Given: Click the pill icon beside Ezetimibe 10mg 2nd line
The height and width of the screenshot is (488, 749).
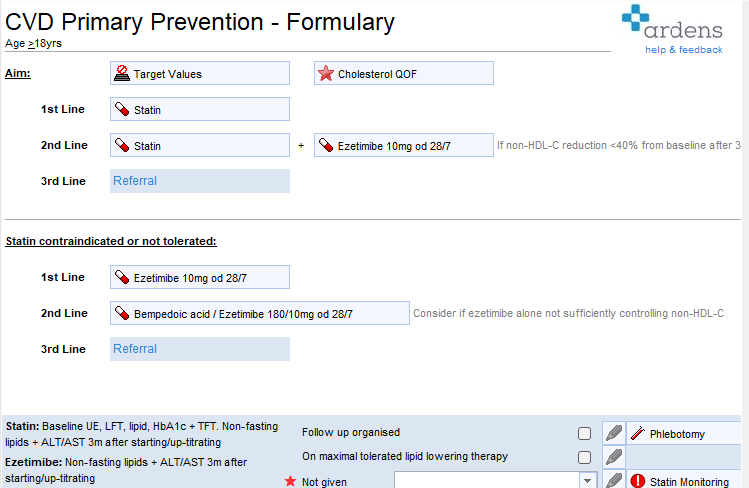Looking at the screenshot, I should tap(326, 145).
